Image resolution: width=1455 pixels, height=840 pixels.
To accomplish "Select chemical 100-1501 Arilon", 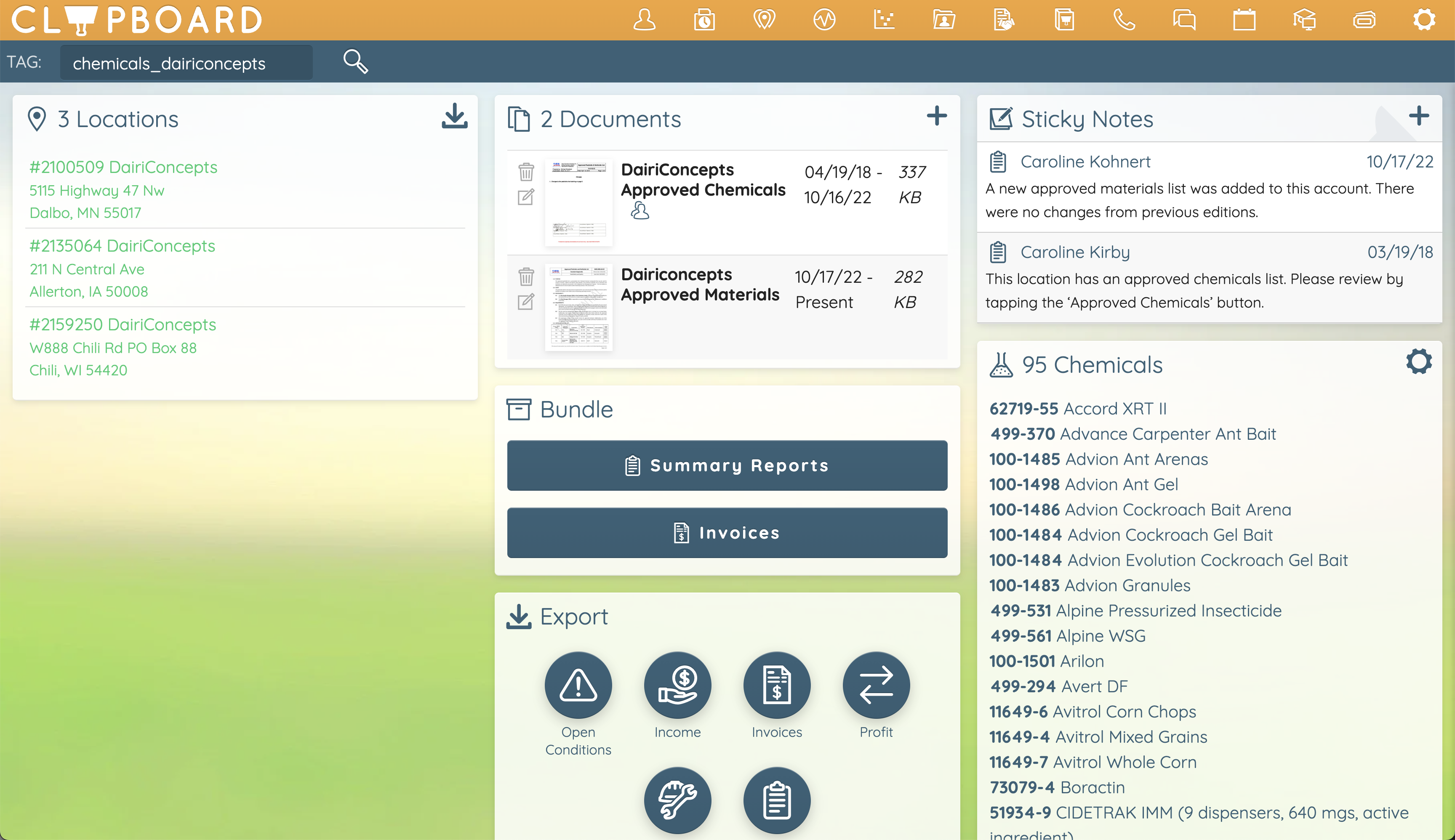I will [1046, 661].
